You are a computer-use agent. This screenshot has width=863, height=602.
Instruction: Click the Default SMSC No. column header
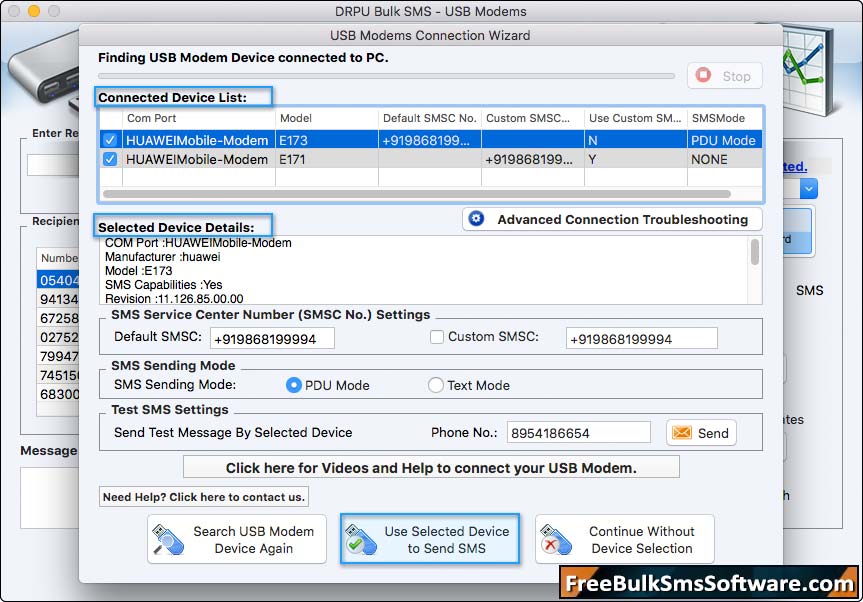coord(430,118)
